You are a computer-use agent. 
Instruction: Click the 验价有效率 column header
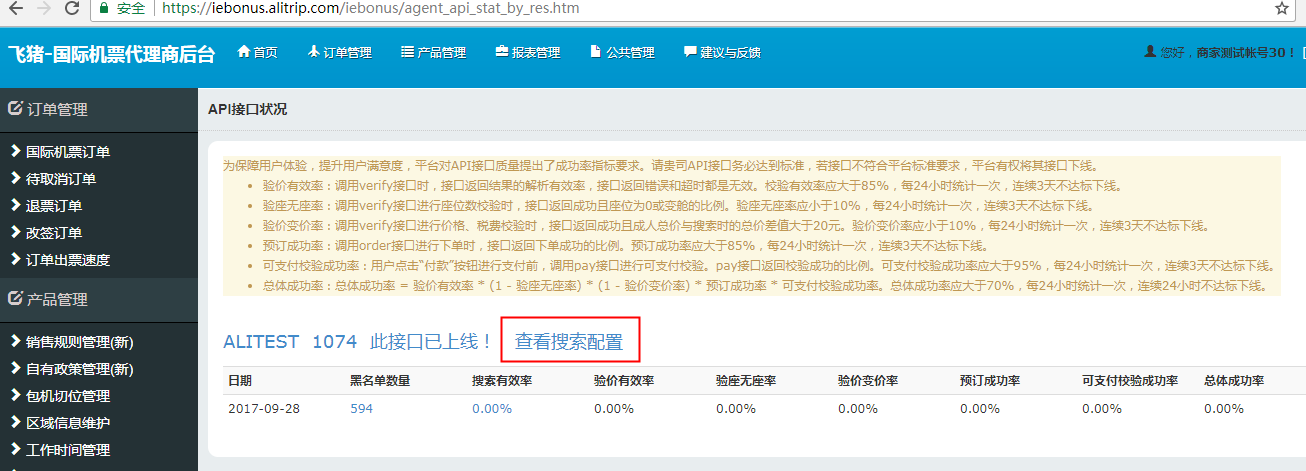pos(624,381)
